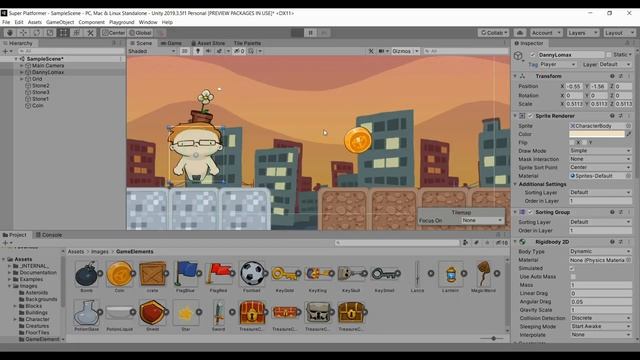Image resolution: width=640 pixels, height=360 pixels.
Task: Open the Collab button
Action: (x=493, y=33)
